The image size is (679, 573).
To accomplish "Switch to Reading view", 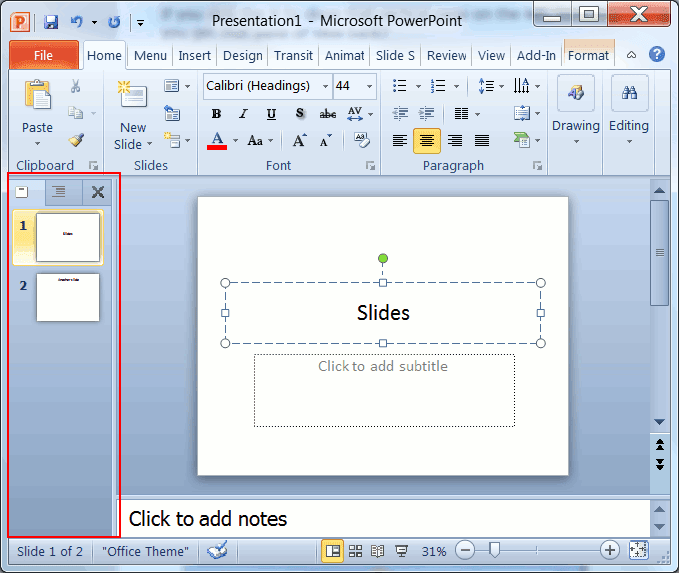I will [378, 551].
